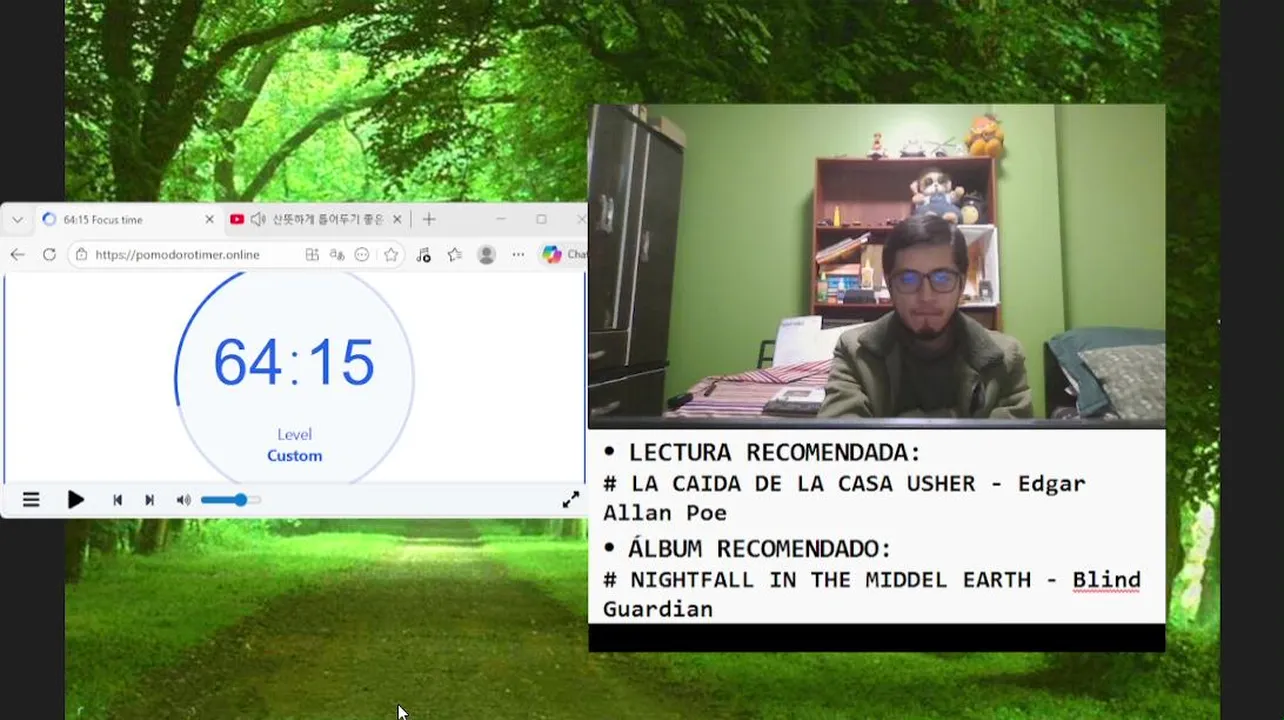The height and width of the screenshot is (720, 1284).
Task: Close the 64:15 Focus time tab
Action: point(209,220)
